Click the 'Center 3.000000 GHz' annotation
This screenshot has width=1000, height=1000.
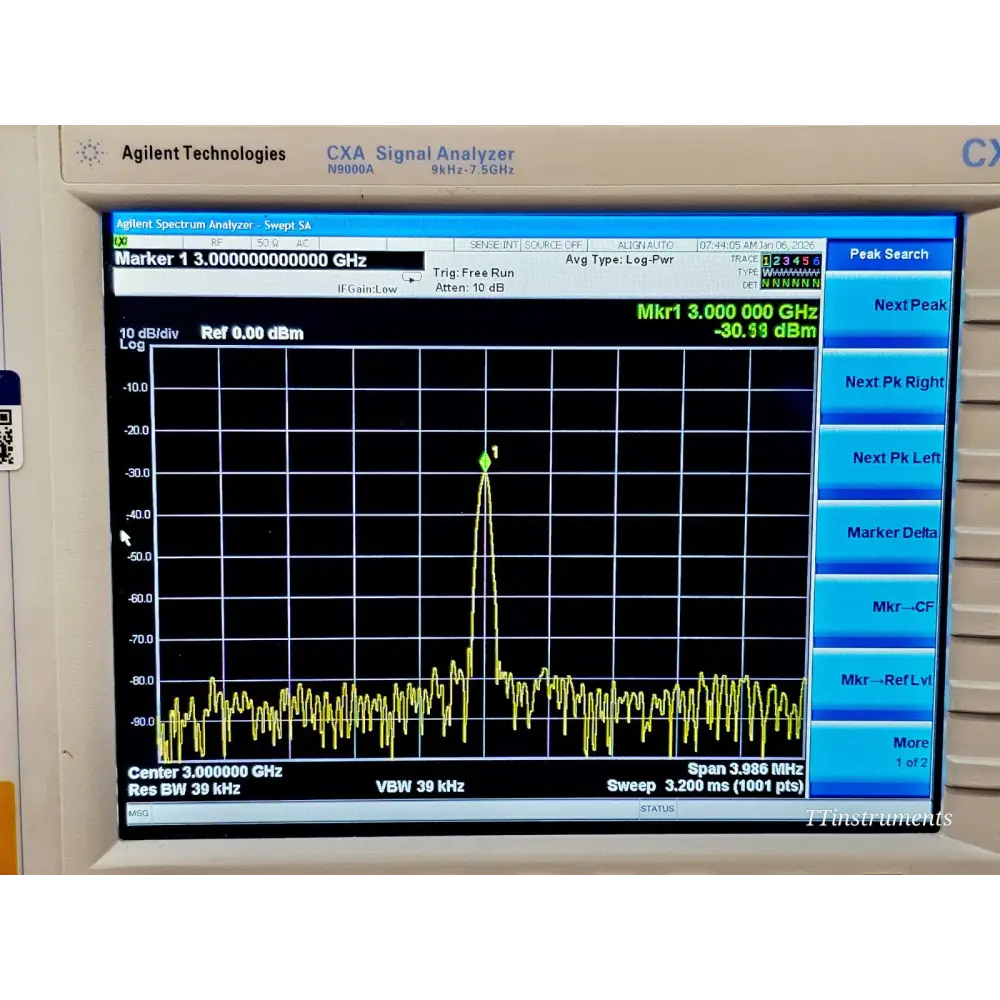[x=205, y=772]
